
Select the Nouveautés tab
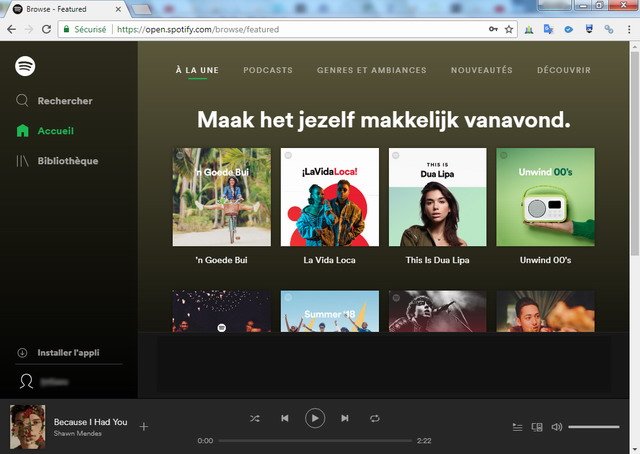(481, 70)
